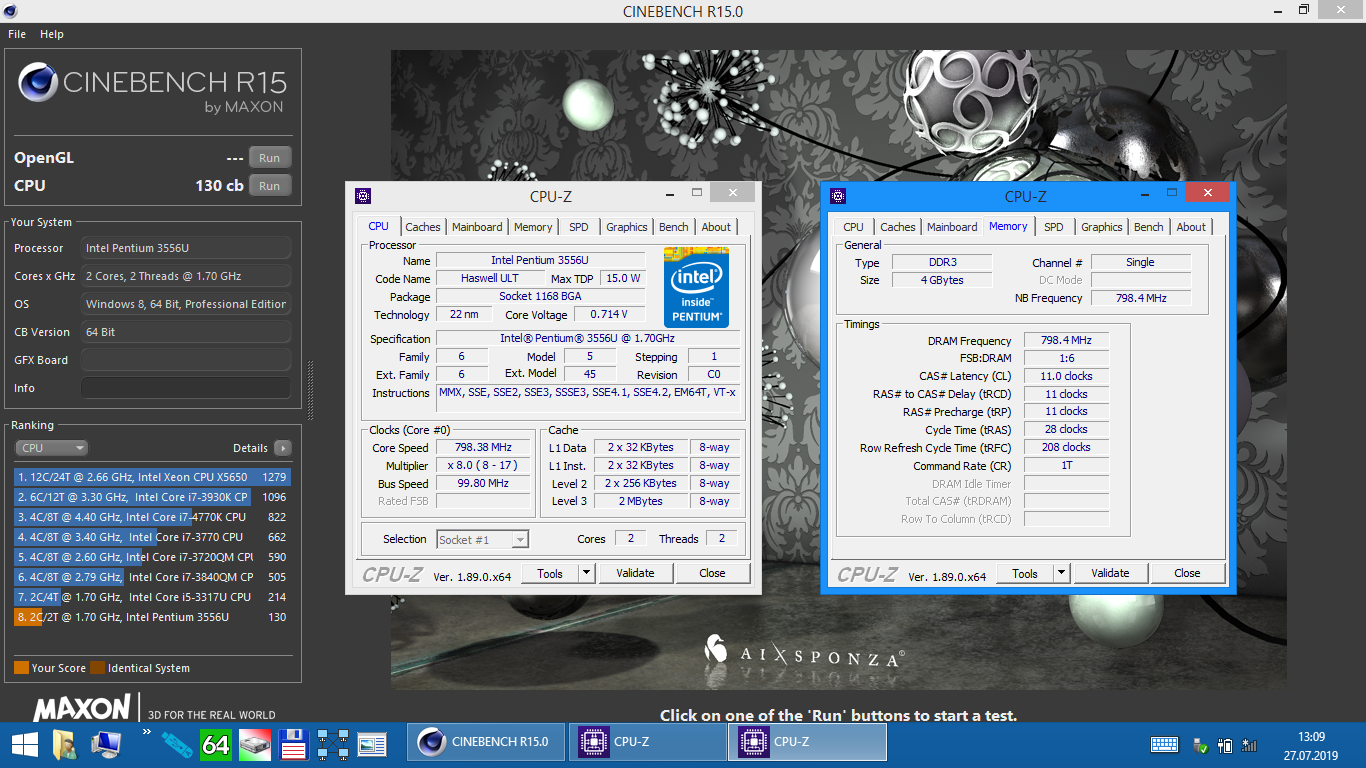Click Validate in left CPU-Z window
Screen dimensions: 1366x768
[635, 573]
